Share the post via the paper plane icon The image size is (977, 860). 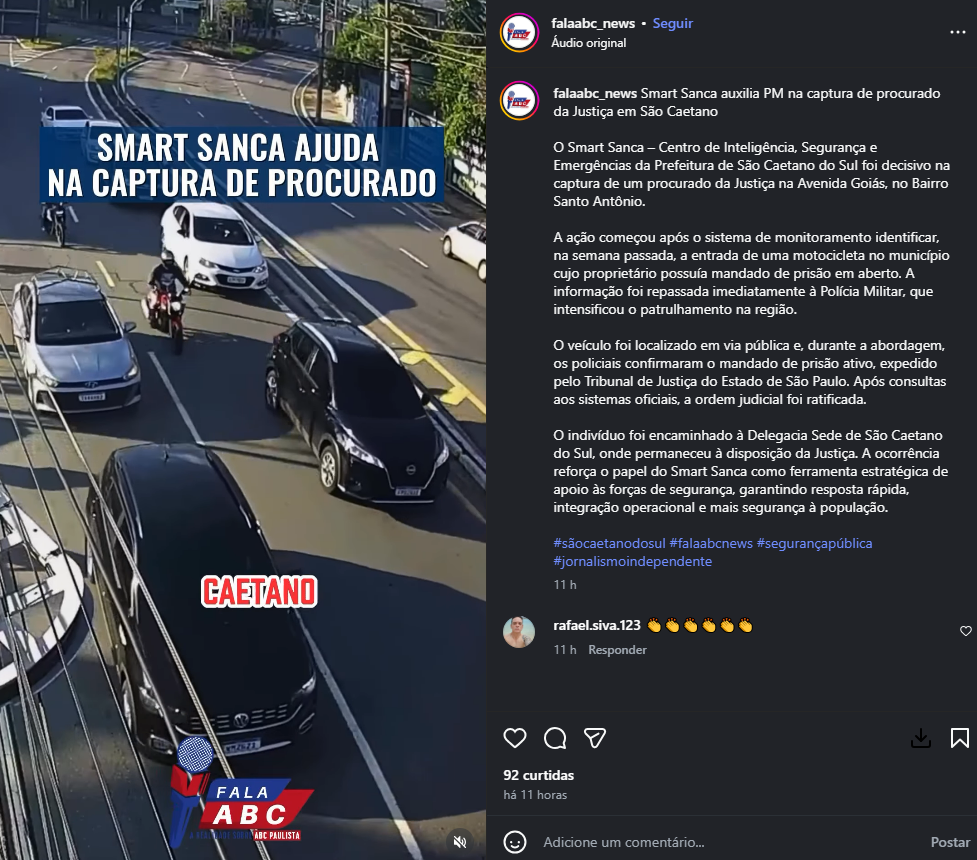594,738
